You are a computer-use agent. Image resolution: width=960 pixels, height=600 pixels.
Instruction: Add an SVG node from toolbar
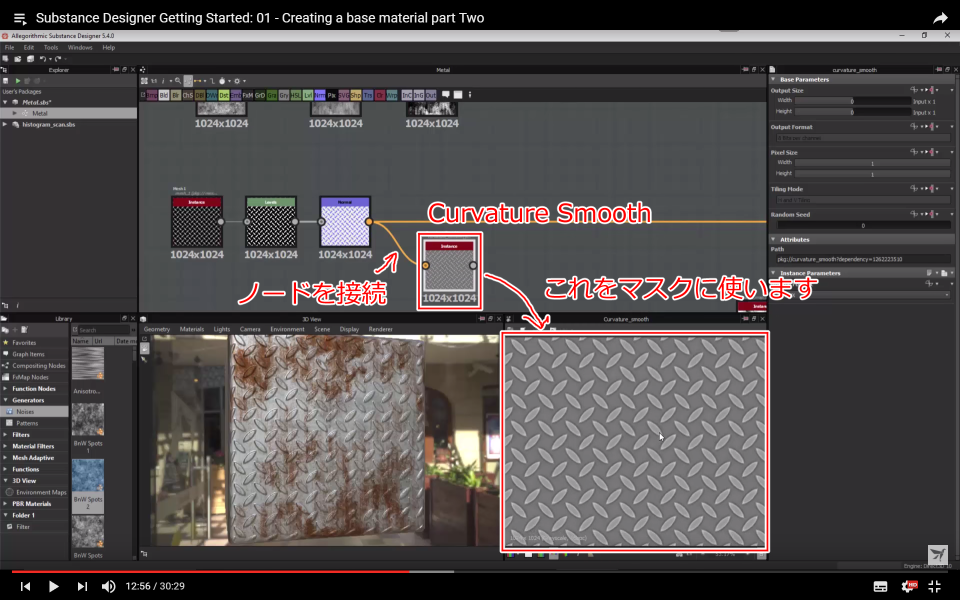click(343, 96)
